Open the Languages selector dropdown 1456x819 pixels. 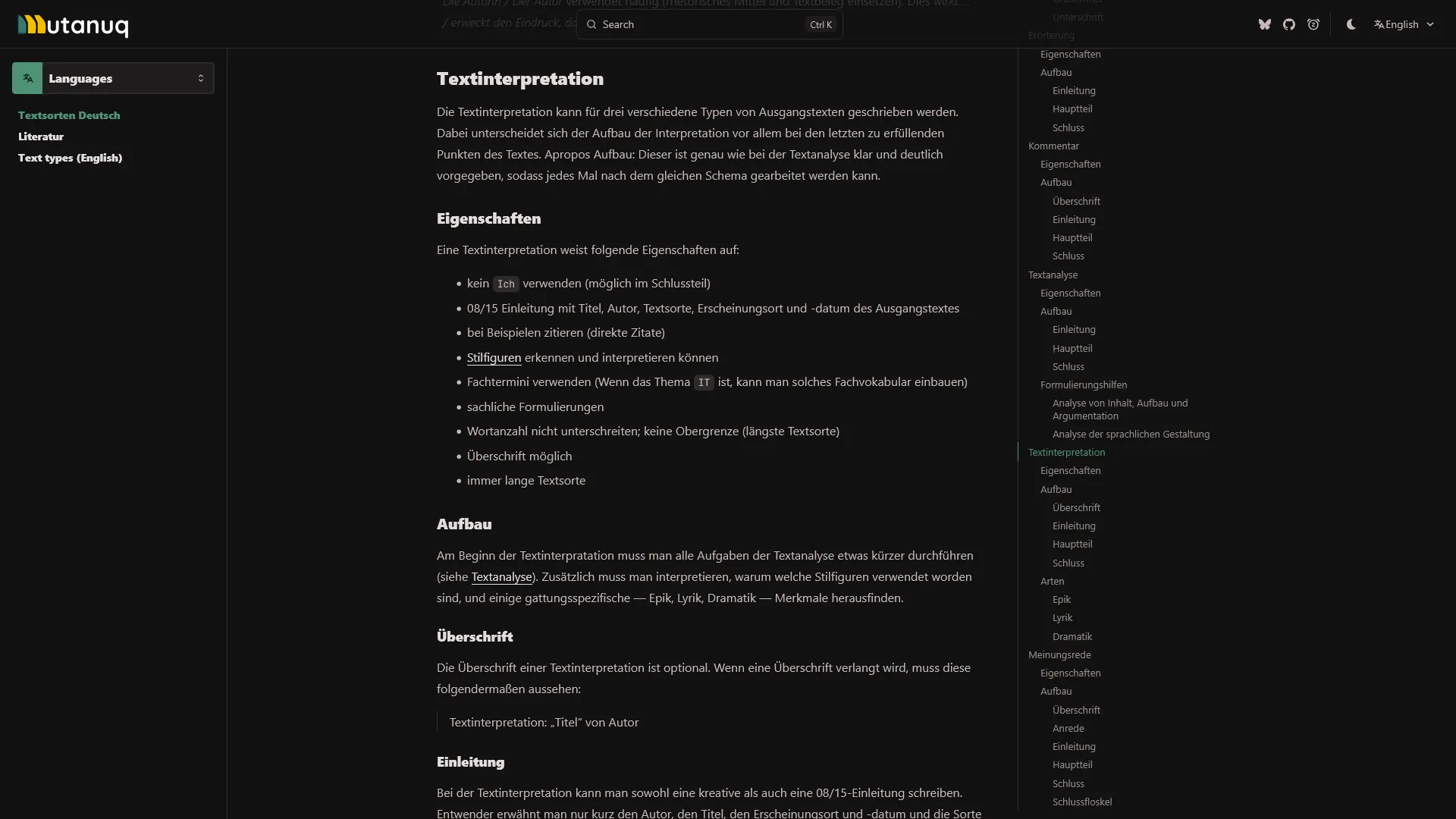pyautogui.click(x=112, y=78)
